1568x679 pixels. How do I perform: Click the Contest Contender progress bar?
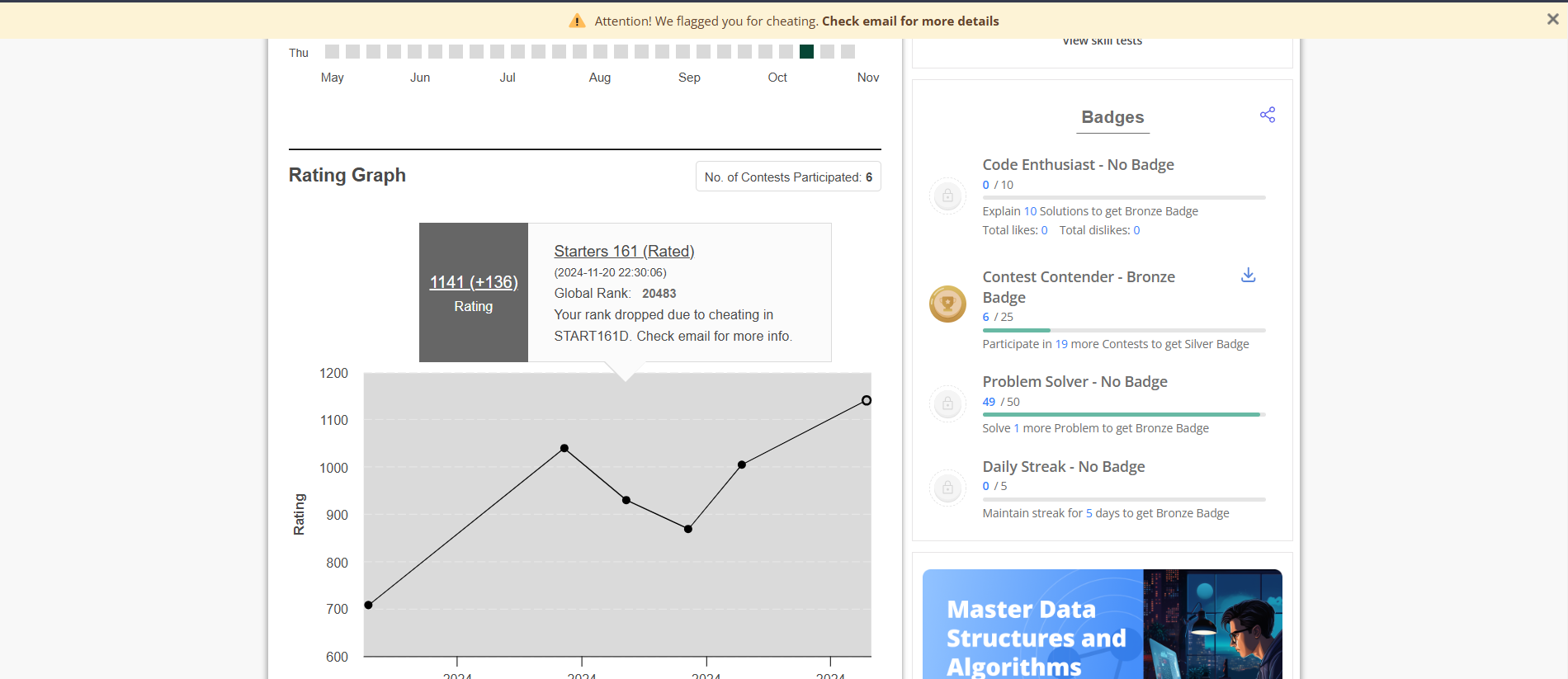[1124, 330]
